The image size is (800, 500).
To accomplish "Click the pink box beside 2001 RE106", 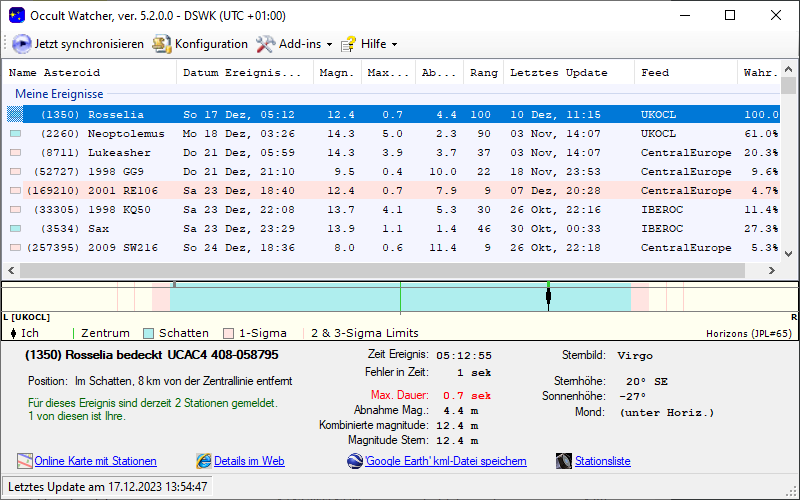I will click(x=15, y=191).
